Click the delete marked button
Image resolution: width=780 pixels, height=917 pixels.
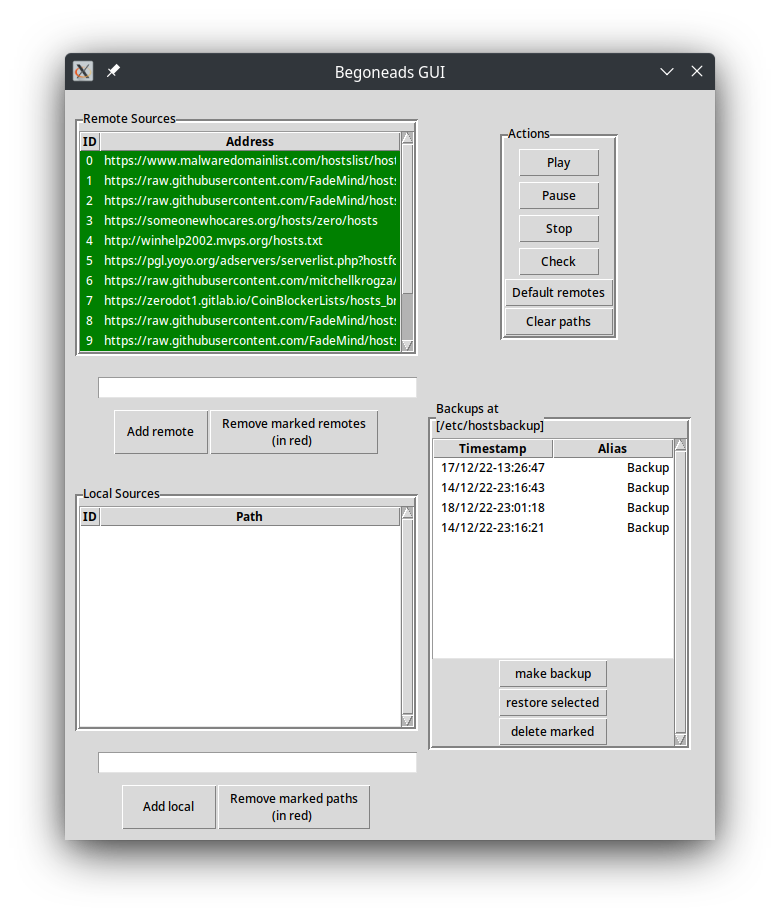click(553, 732)
